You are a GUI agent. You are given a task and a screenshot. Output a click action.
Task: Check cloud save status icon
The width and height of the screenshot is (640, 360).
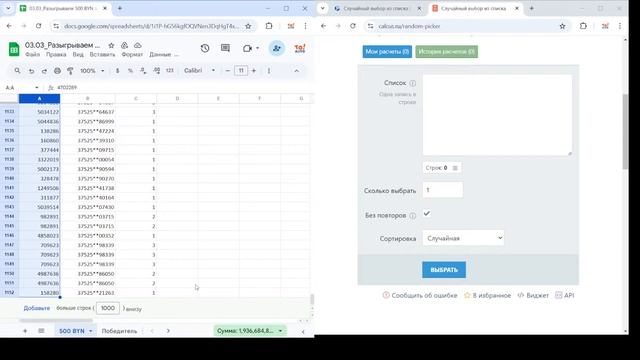click(x=138, y=45)
